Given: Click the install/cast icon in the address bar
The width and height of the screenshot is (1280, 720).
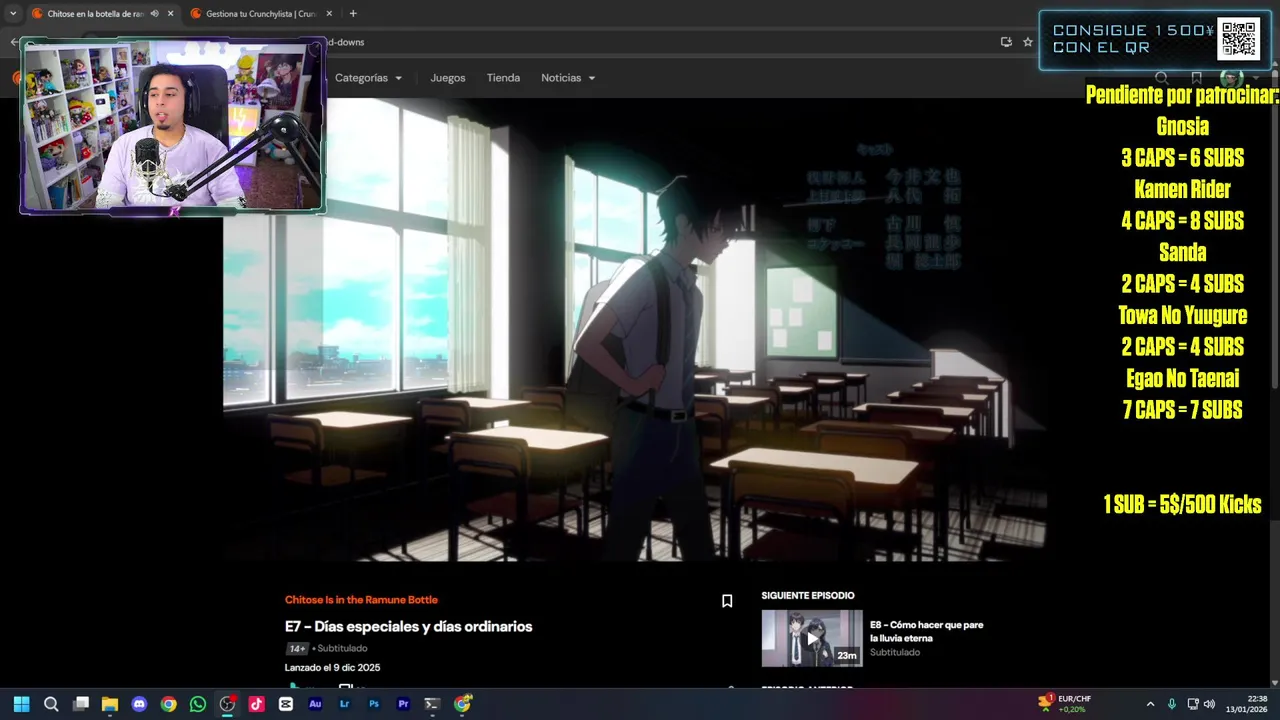Looking at the screenshot, I should coord(1006,42).
